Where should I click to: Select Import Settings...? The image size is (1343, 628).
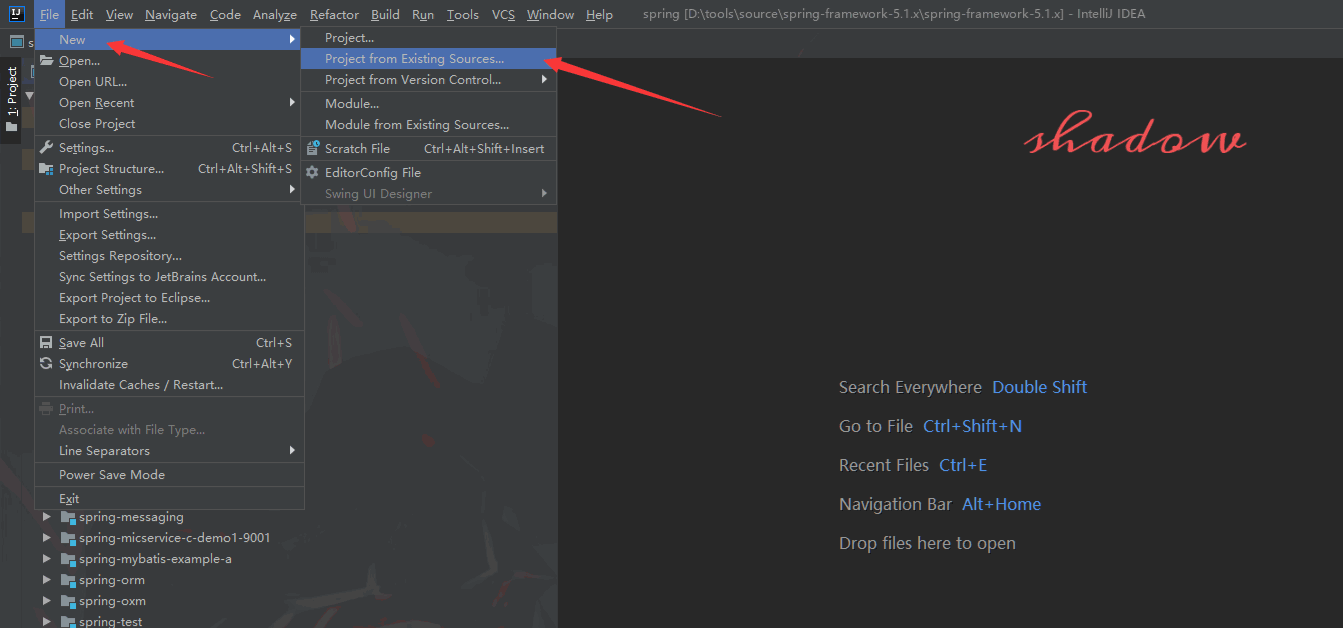click(x=169, y=214)
